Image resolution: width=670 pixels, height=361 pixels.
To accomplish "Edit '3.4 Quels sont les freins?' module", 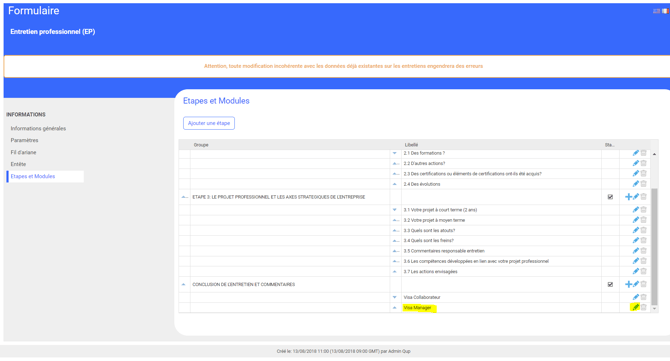I will (x=636, y=241).
